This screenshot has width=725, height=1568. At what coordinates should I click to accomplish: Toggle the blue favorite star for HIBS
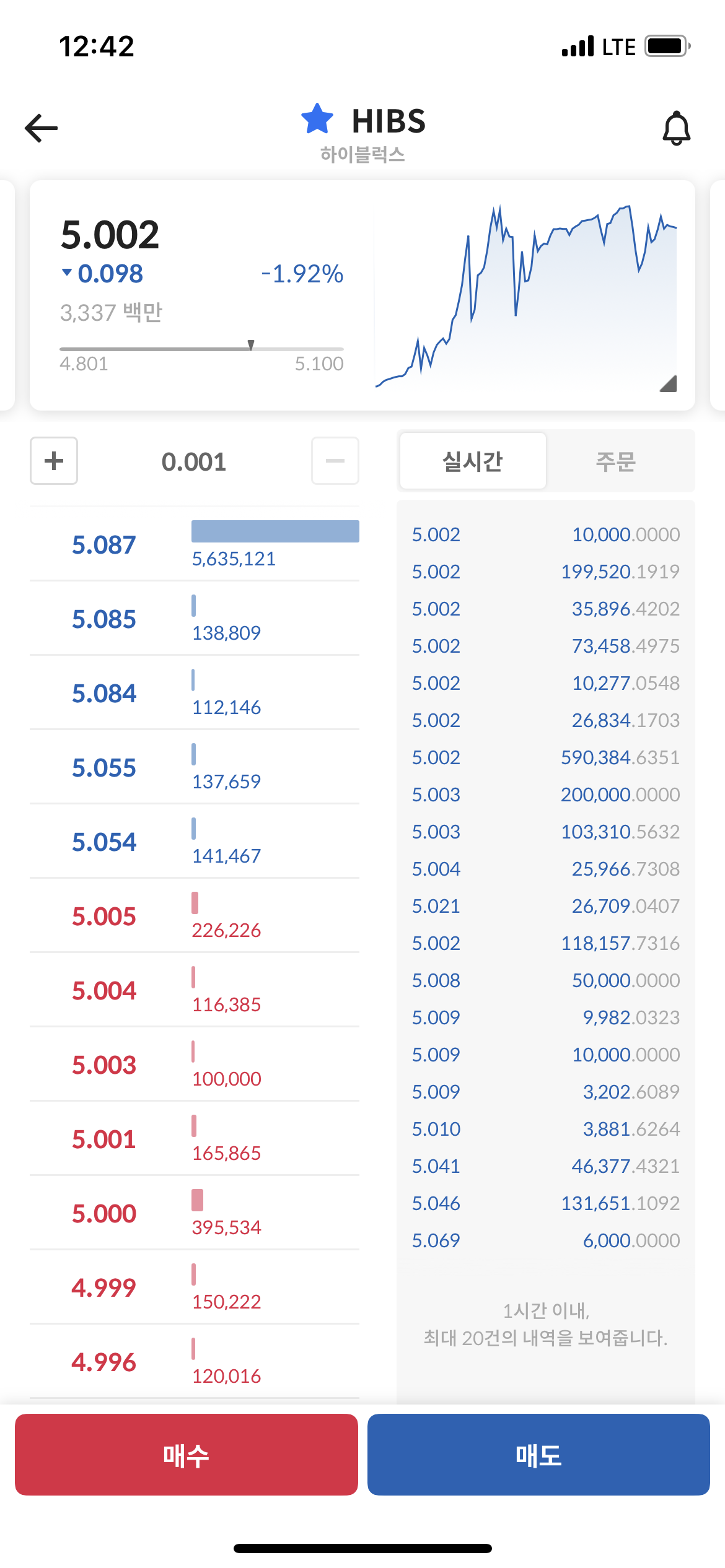coord(317,119)
